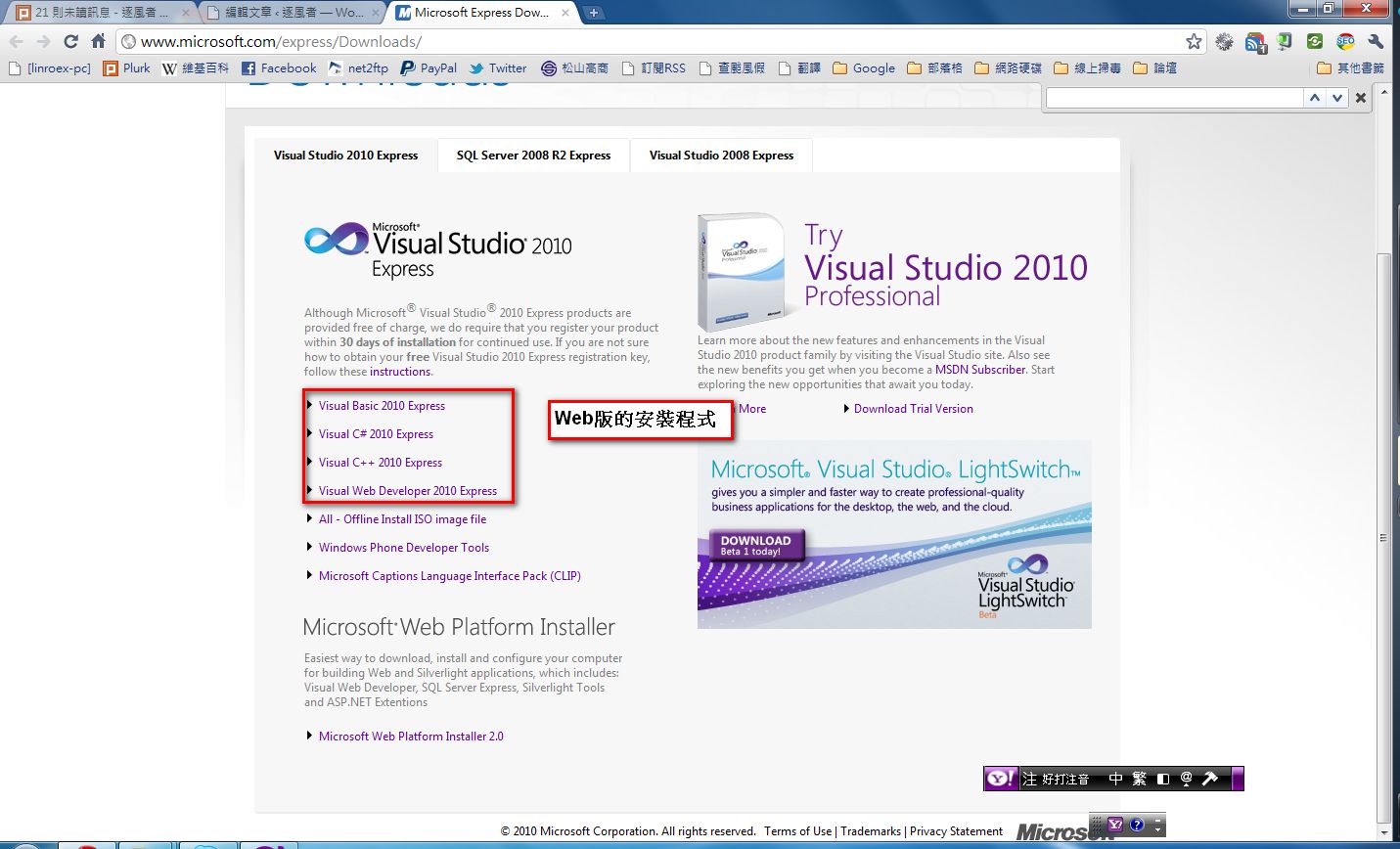
Task: Open the Facebook bookmark
Action: 279,67
